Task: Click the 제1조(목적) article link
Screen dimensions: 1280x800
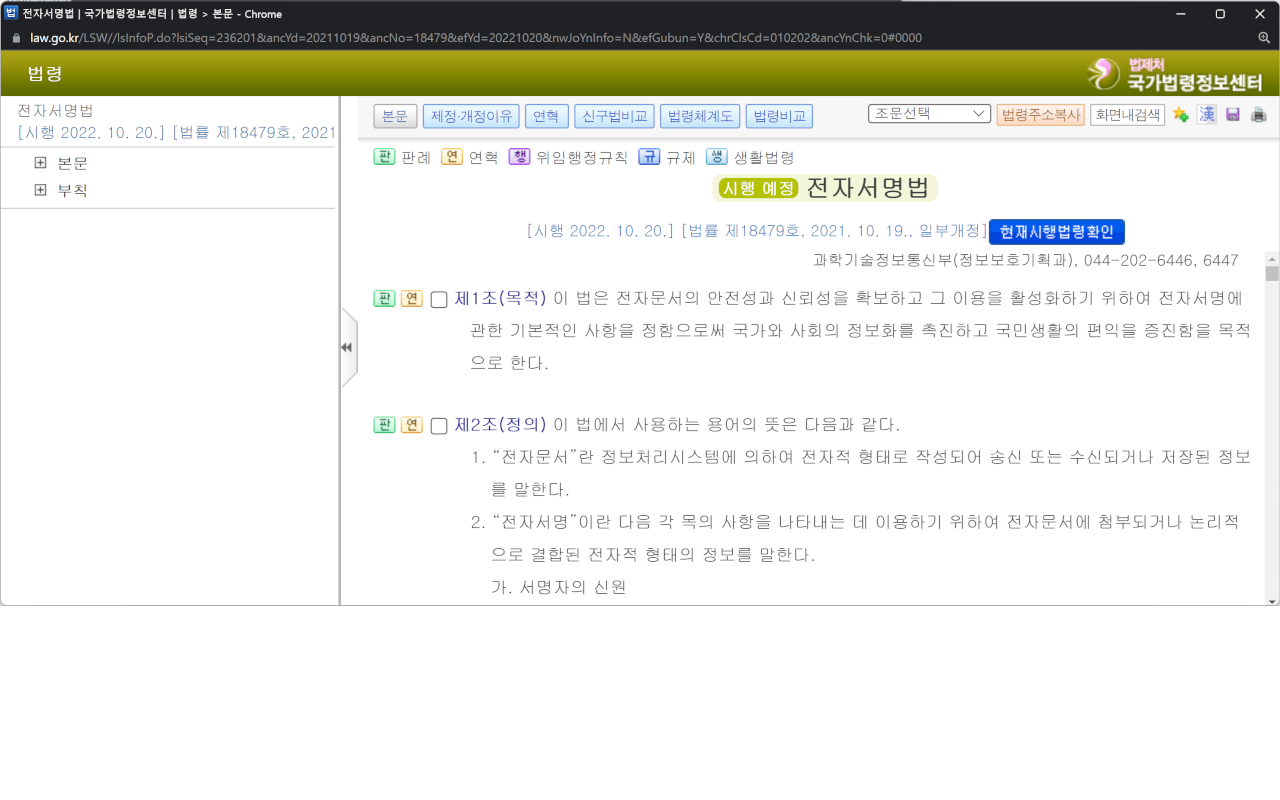Action: coord(501,298)
